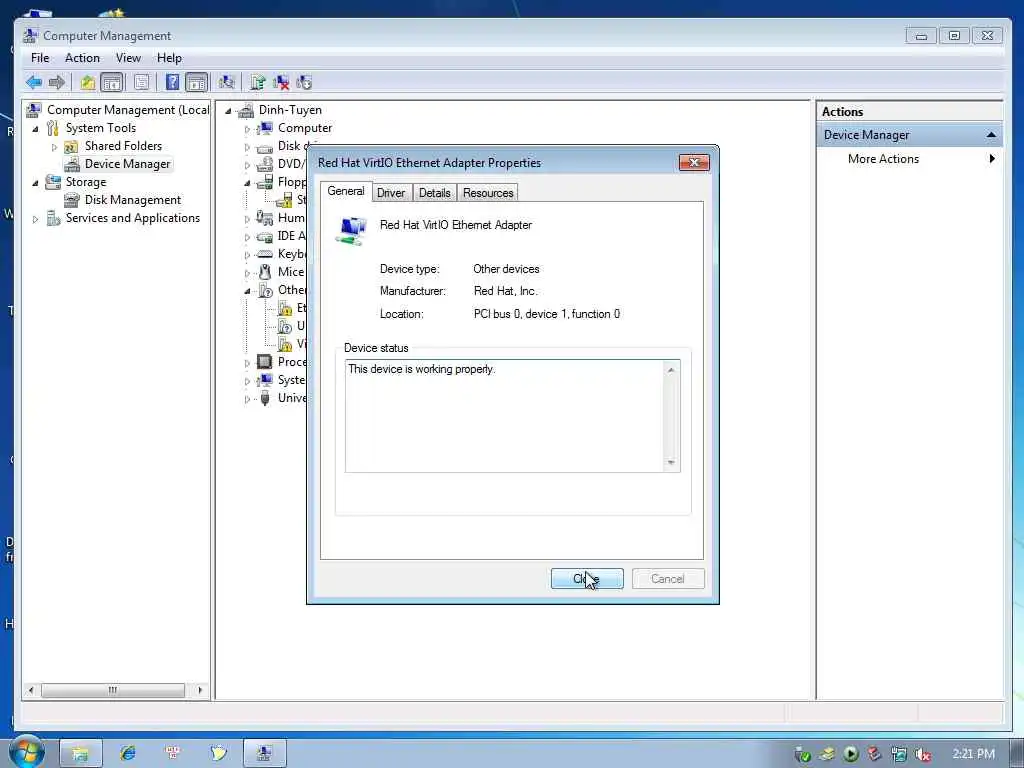The width and height of the screenshot is (1024, 768).
Task: Click the Device status scroll down arrow
Action: tap(671, 462)
